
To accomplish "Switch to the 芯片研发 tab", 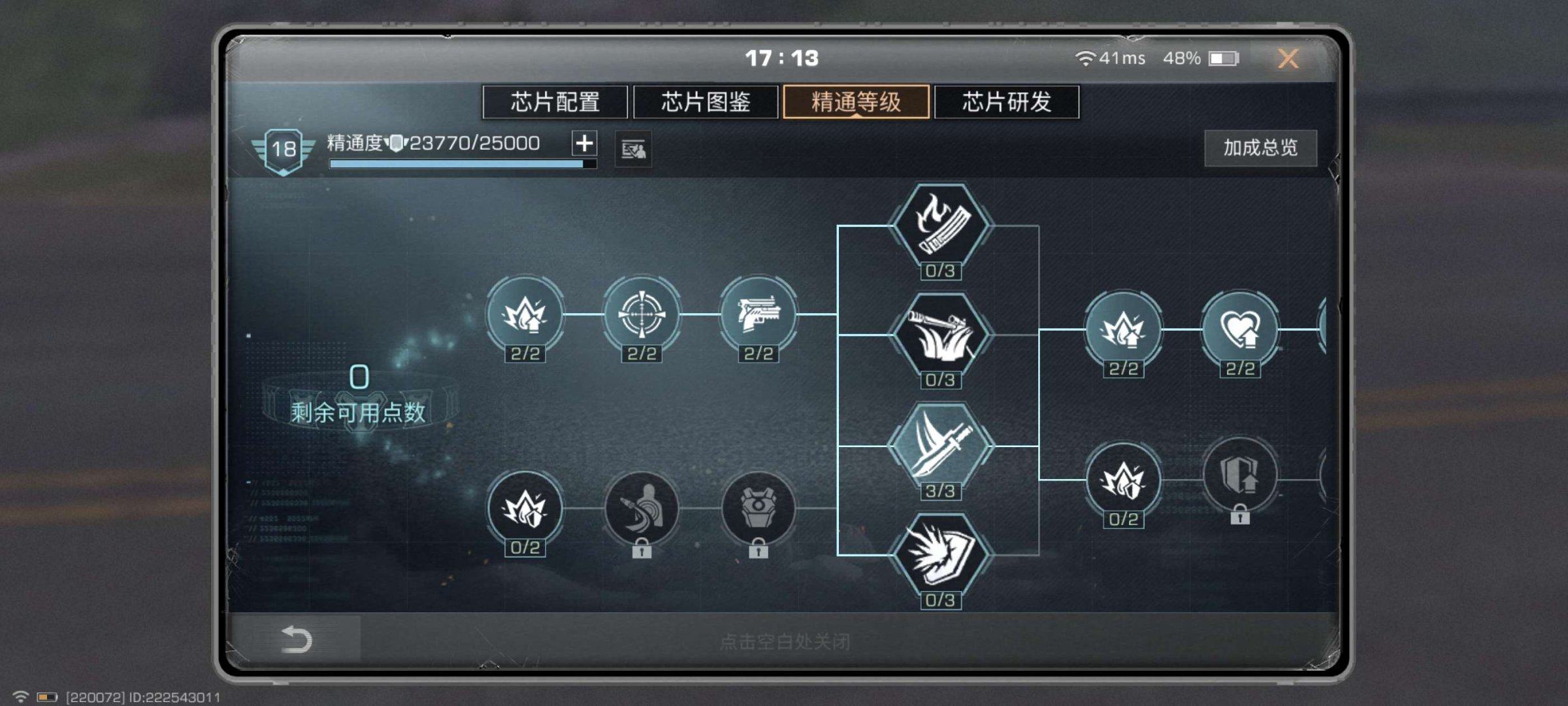I will pos(1007,102).
